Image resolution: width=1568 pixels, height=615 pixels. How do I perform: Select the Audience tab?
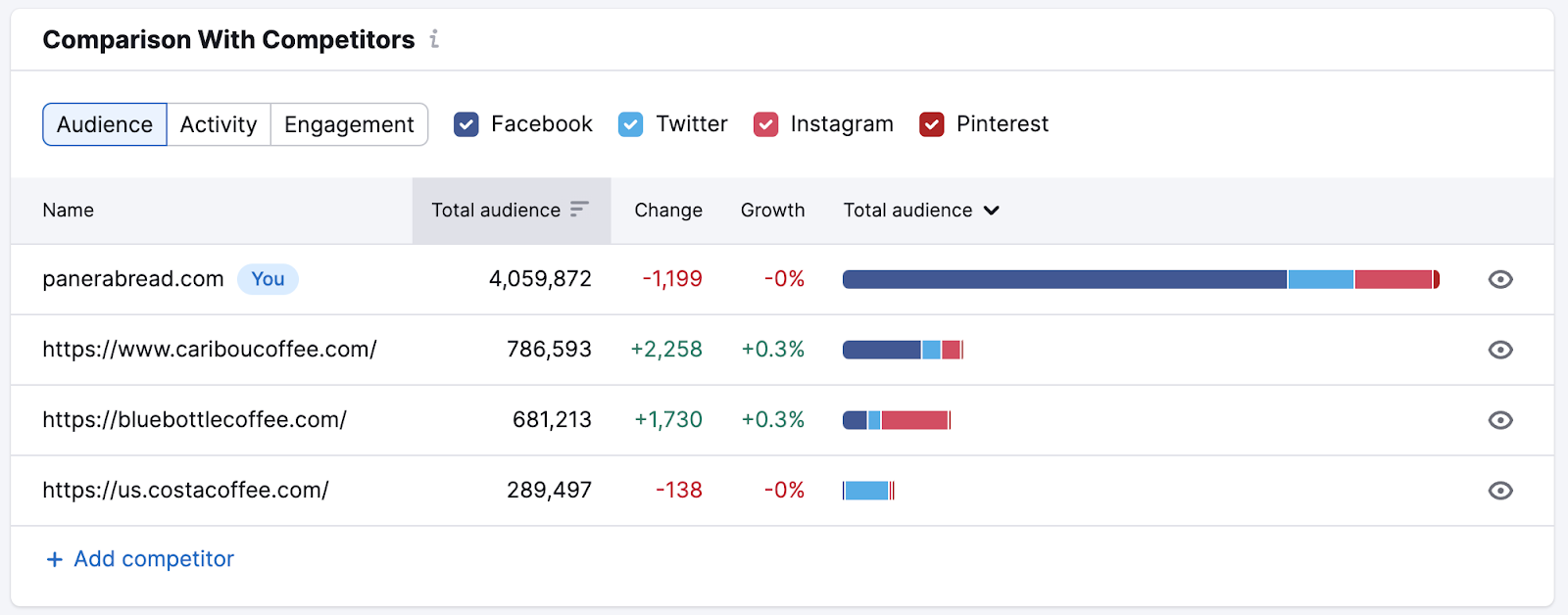pyautogui.click(x=105, y=124)
